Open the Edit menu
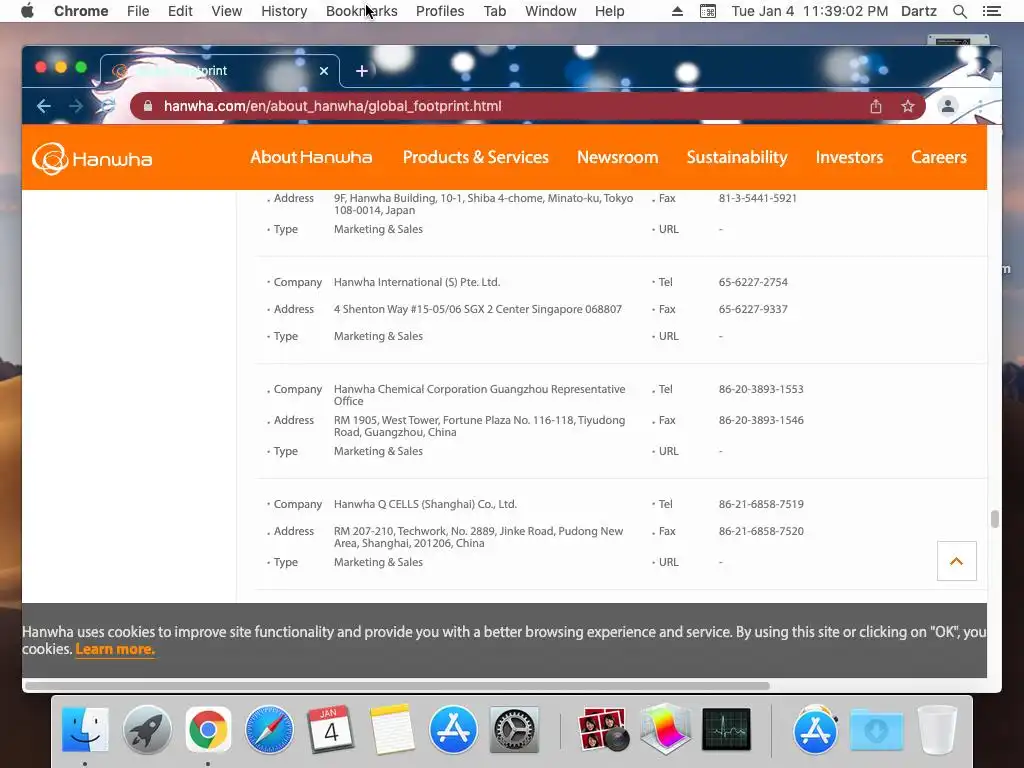 click(x=180, y=11)
